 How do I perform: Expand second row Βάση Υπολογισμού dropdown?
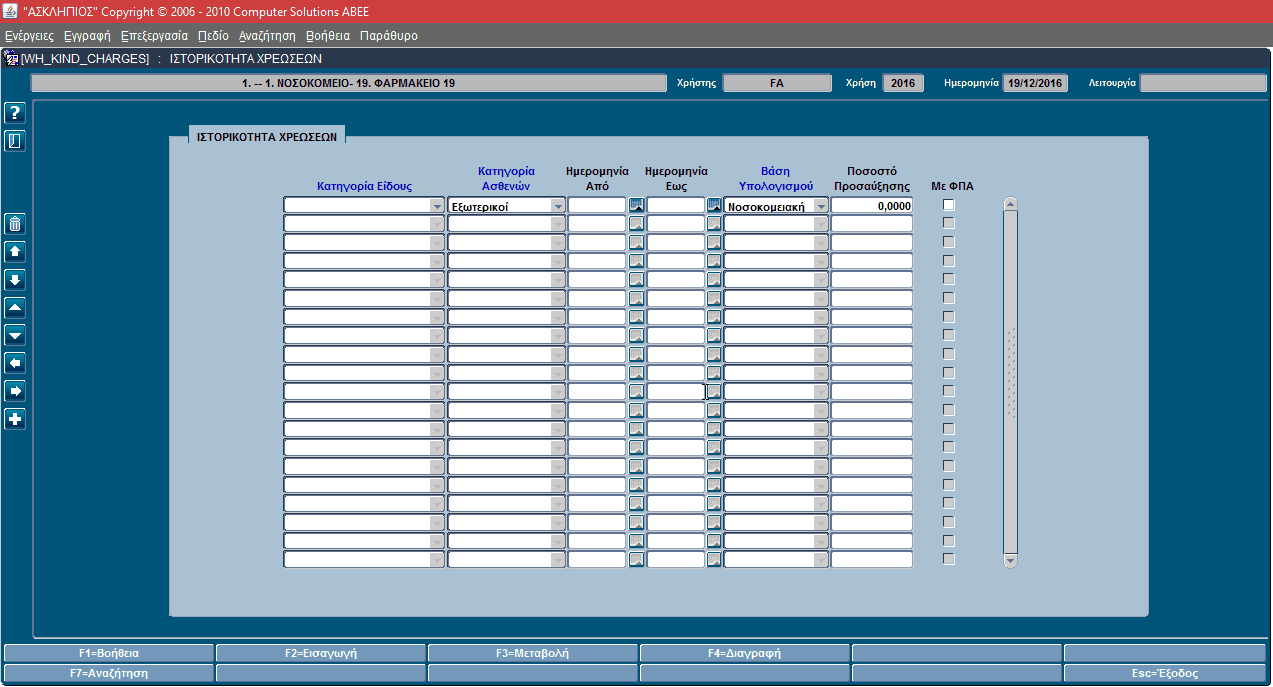point(821,224)
